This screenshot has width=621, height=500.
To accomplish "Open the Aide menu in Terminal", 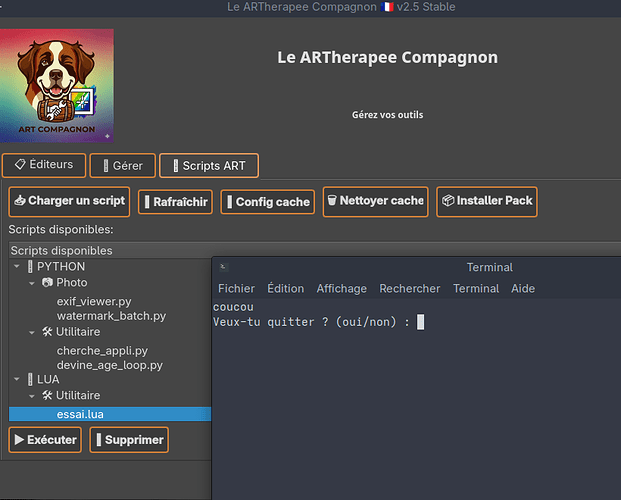I will point(523,288).
